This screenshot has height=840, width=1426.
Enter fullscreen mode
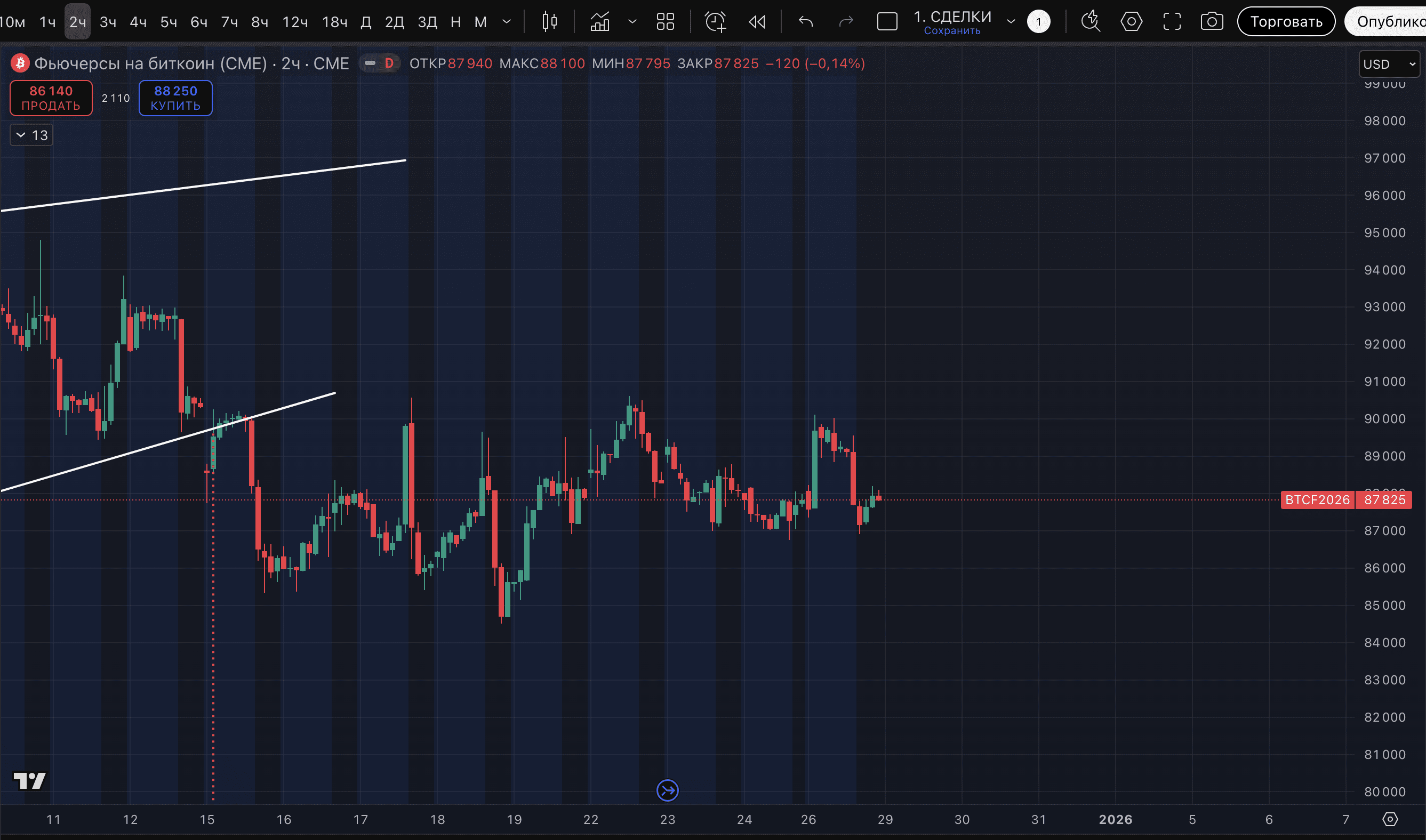click(x=1172, y=22)
